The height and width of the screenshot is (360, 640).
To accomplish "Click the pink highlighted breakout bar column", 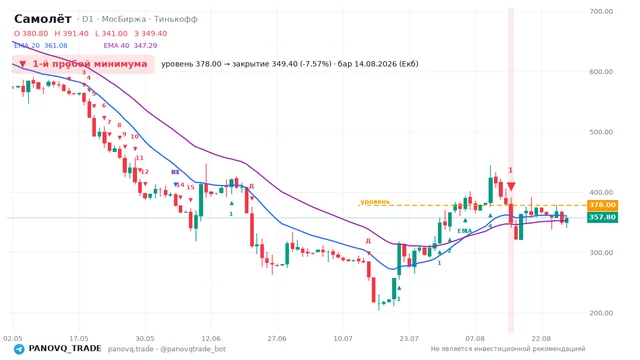I will (511, 169).
